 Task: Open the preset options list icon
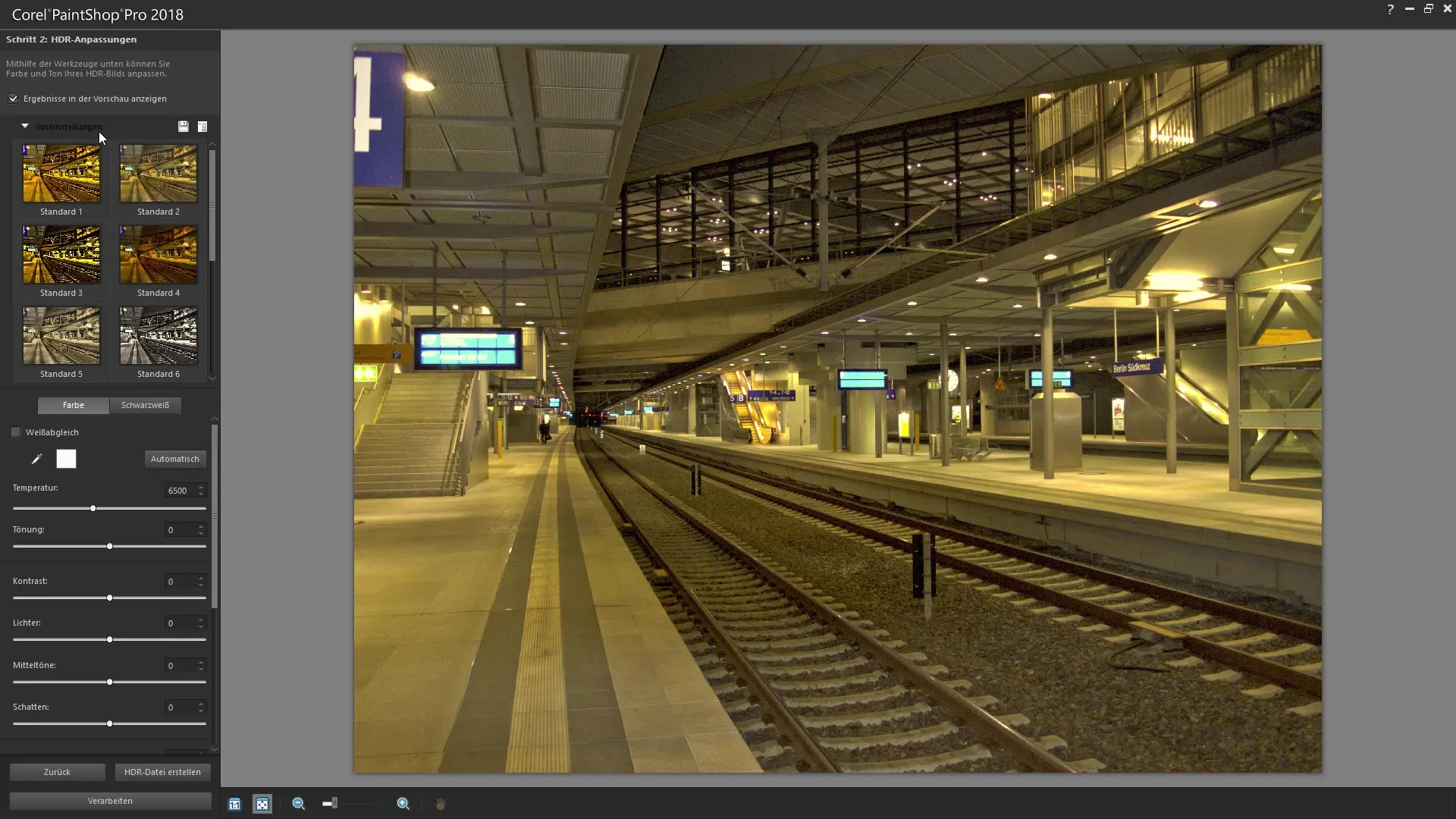click(202, 127)
